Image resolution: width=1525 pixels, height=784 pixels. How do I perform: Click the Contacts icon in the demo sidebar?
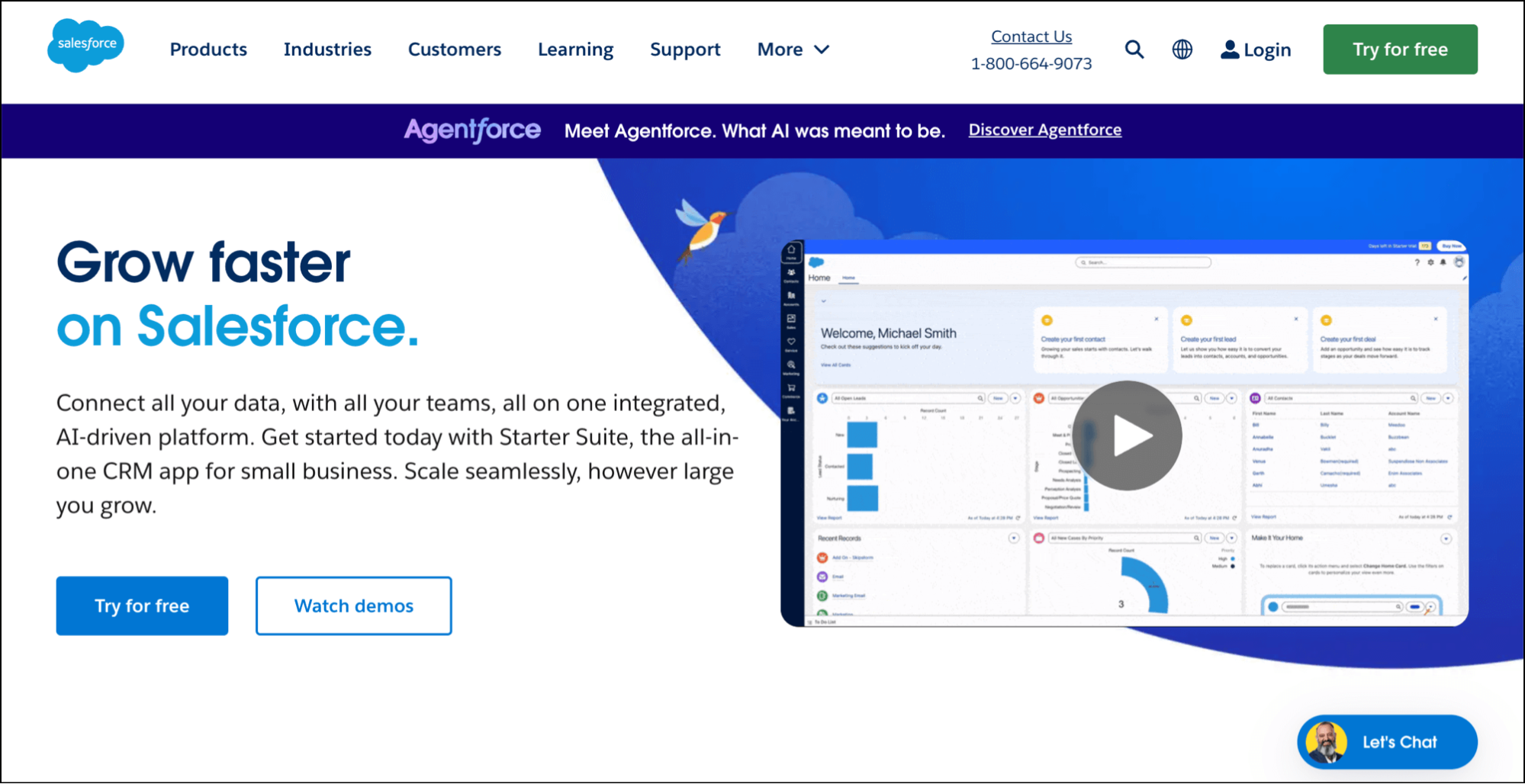(791, 274)
